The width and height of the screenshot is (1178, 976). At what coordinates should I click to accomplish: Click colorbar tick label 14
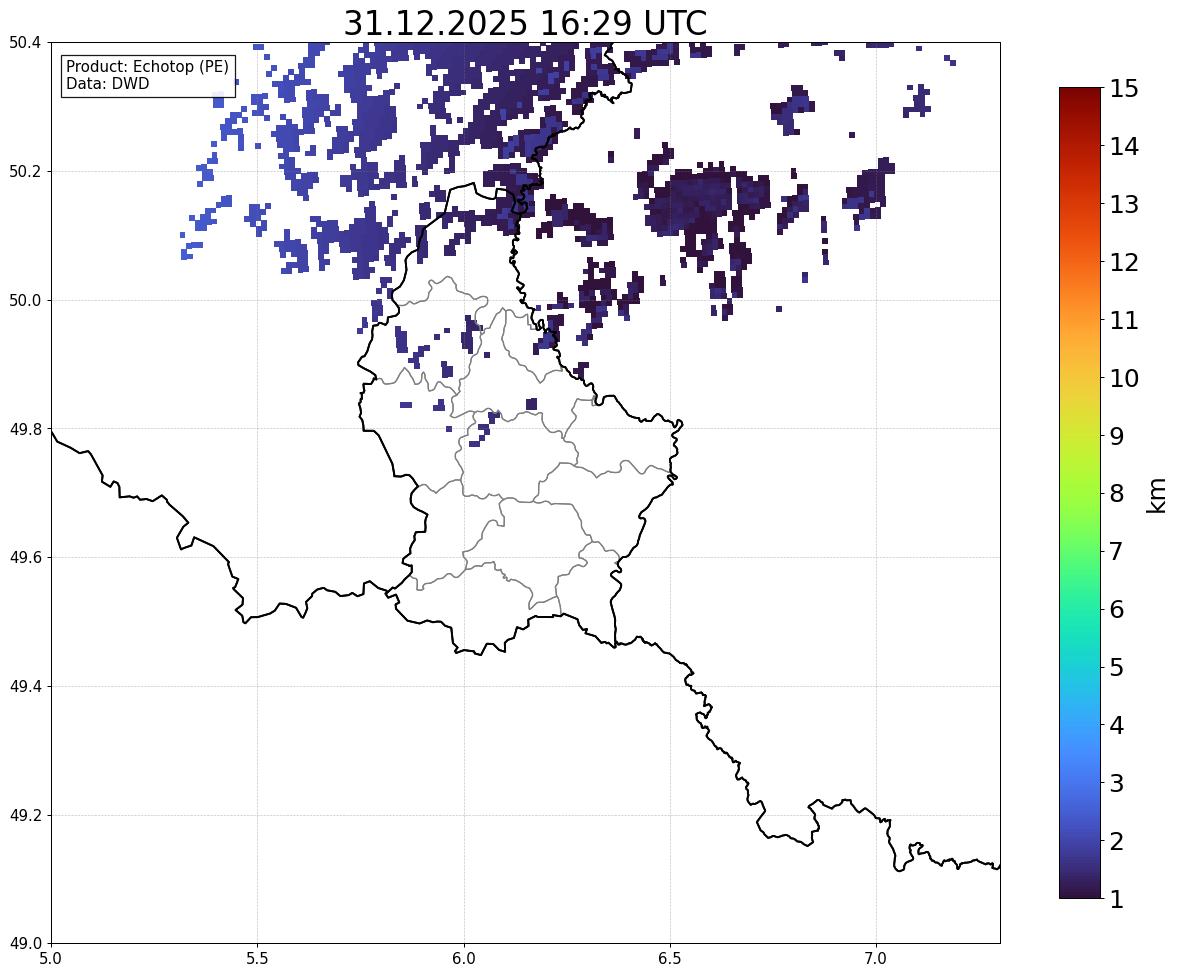pyautogui.click(x=1124, y=147)
